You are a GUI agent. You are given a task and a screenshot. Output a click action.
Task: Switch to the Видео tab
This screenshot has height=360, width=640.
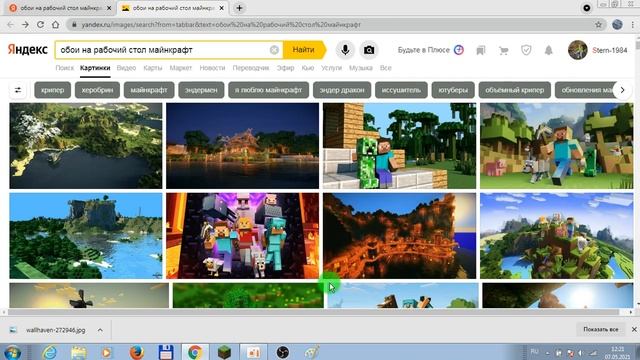[x=126, y=68]
